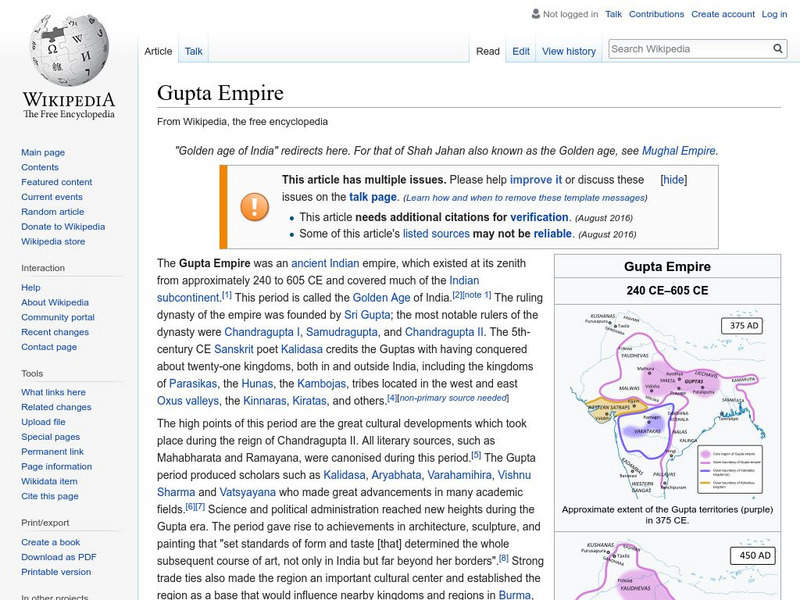This screenshot has height=600, width=800.
Task: Open the Chandragupta II link
Action: click(444, 332)
